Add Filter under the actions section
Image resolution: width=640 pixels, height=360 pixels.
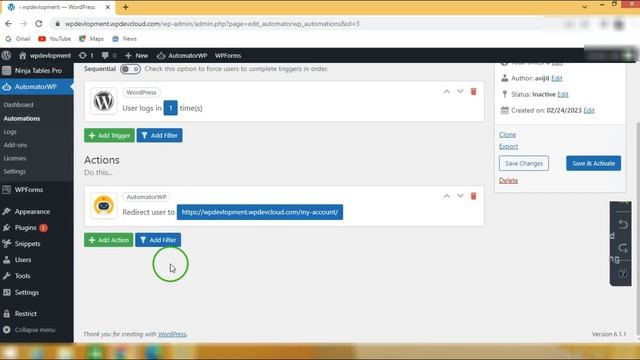(x=158, y=240)
